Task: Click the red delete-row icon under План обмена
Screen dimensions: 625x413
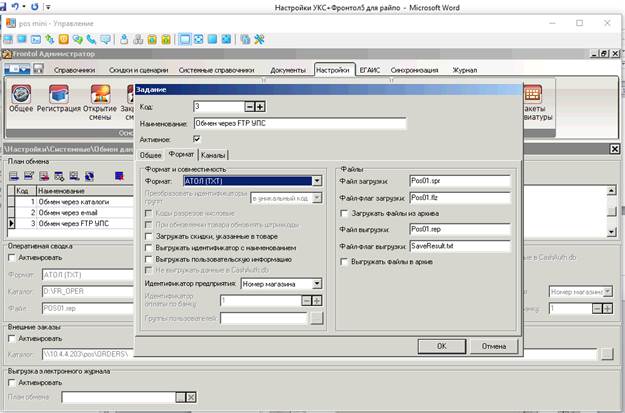Action: pyautogui.click(x=44, y=176)
